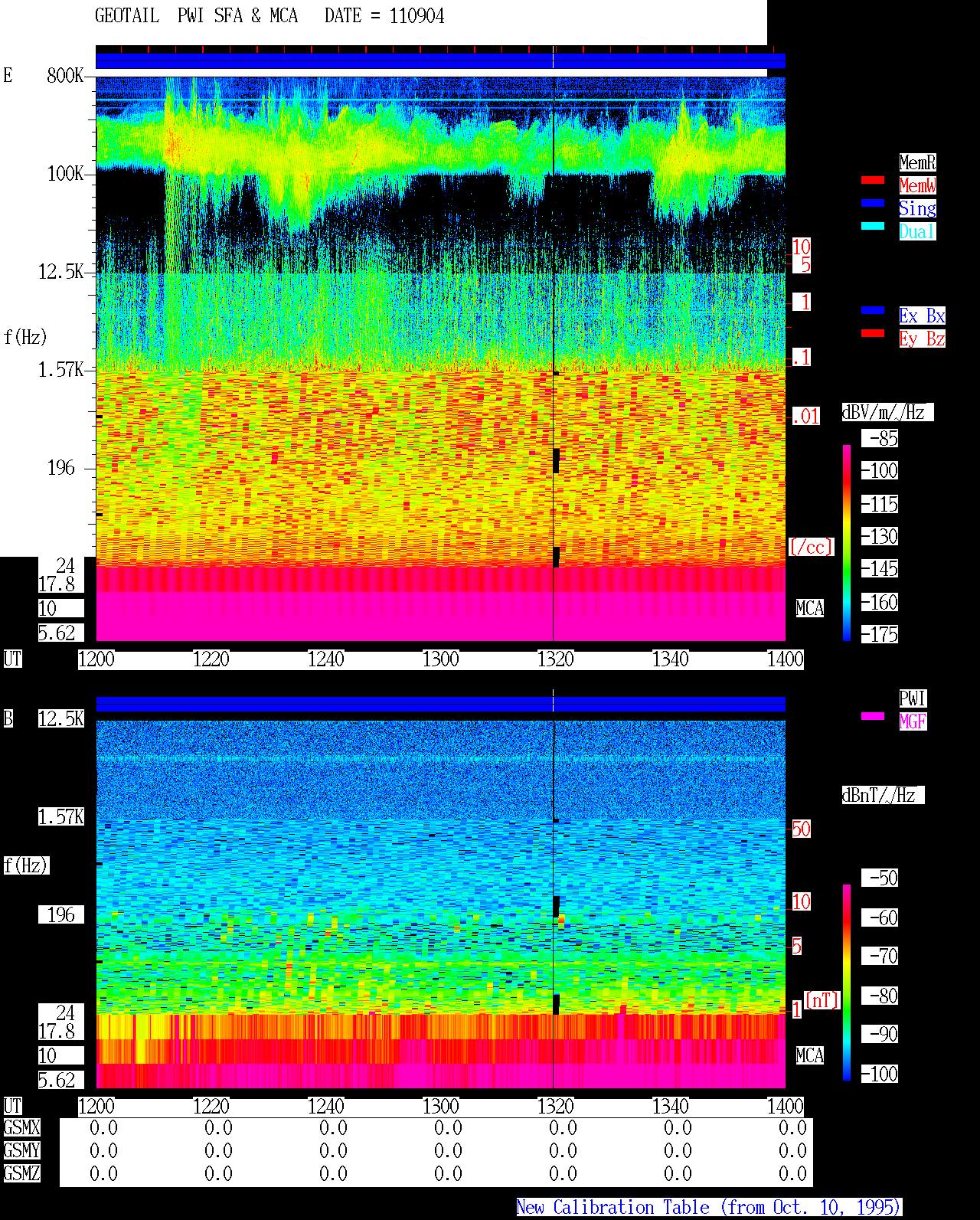Click the blue status bar above the E spectrogram
The width and height of the screenshot is (980, 1220).
tap(440, 61)
